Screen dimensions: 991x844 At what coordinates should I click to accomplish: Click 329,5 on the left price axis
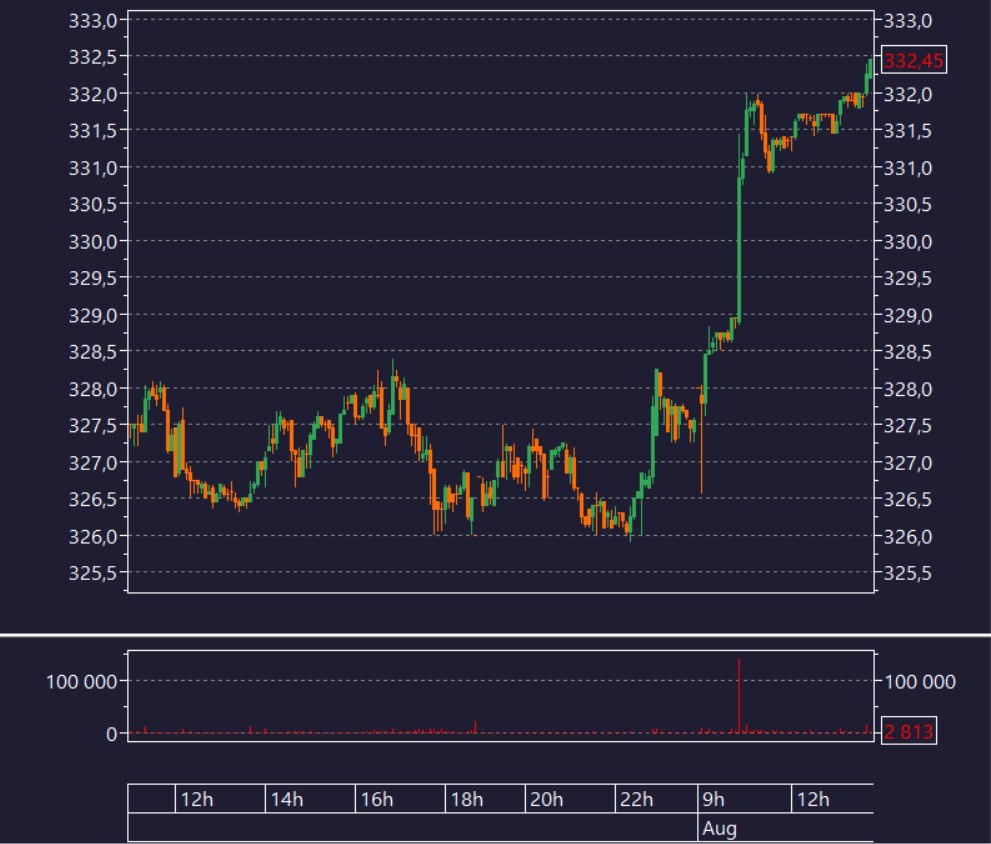pos(93,278)
